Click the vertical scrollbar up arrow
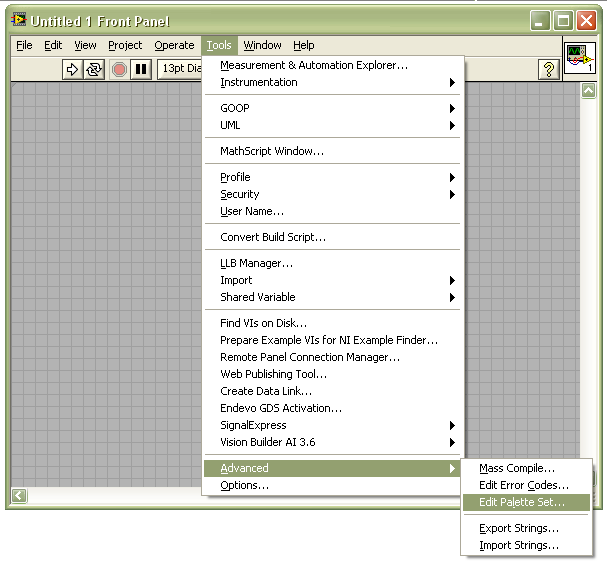 tap(588, 91)
